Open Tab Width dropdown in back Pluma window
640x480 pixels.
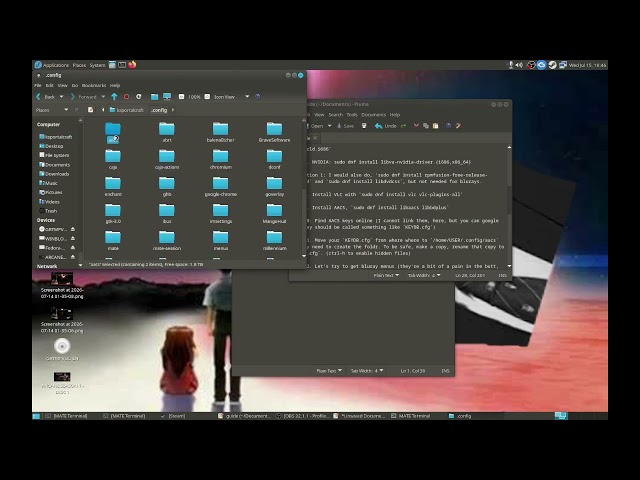[367, 371]
